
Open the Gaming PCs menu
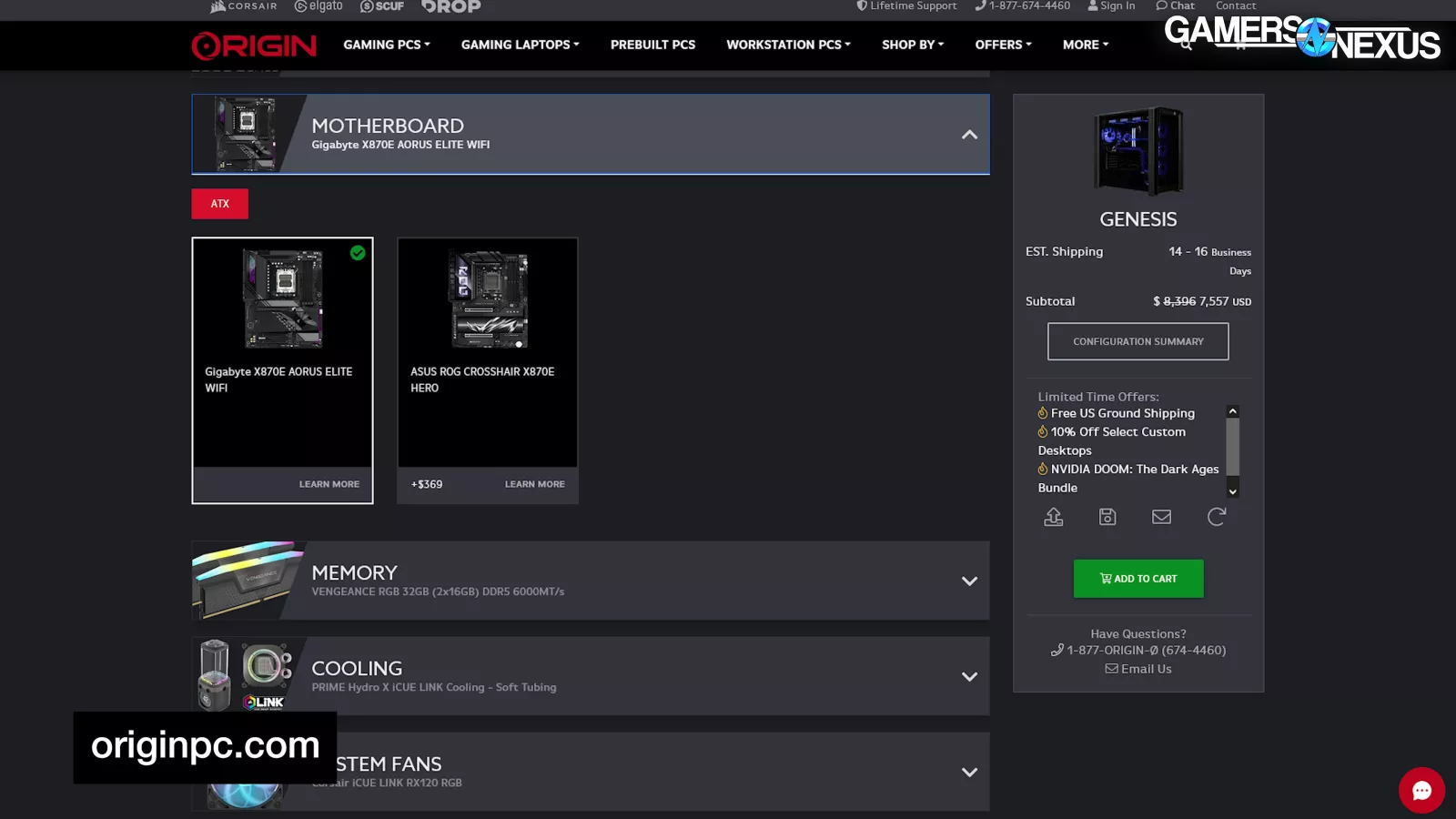pos(386,45)
